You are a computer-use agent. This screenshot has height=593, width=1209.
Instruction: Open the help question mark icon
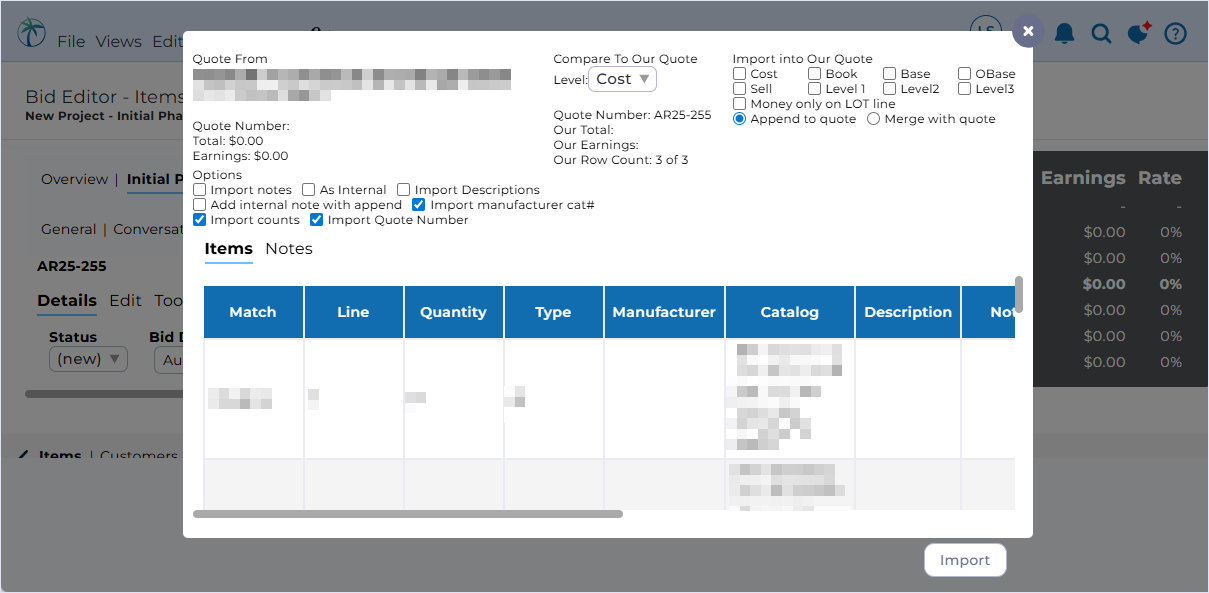click(x=1175, y=33)
